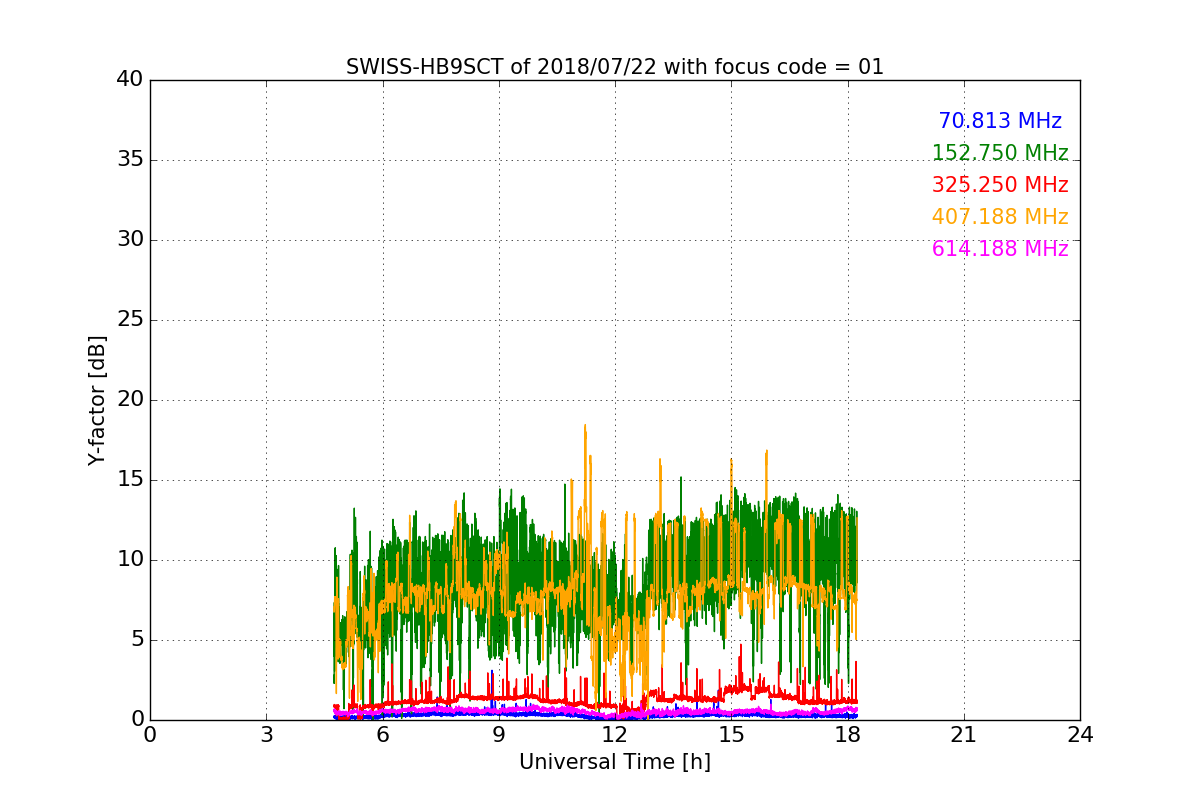This screenshot has height=800, width=1200.
Task: Click the y-axis tick label 20
Action: 130,400
